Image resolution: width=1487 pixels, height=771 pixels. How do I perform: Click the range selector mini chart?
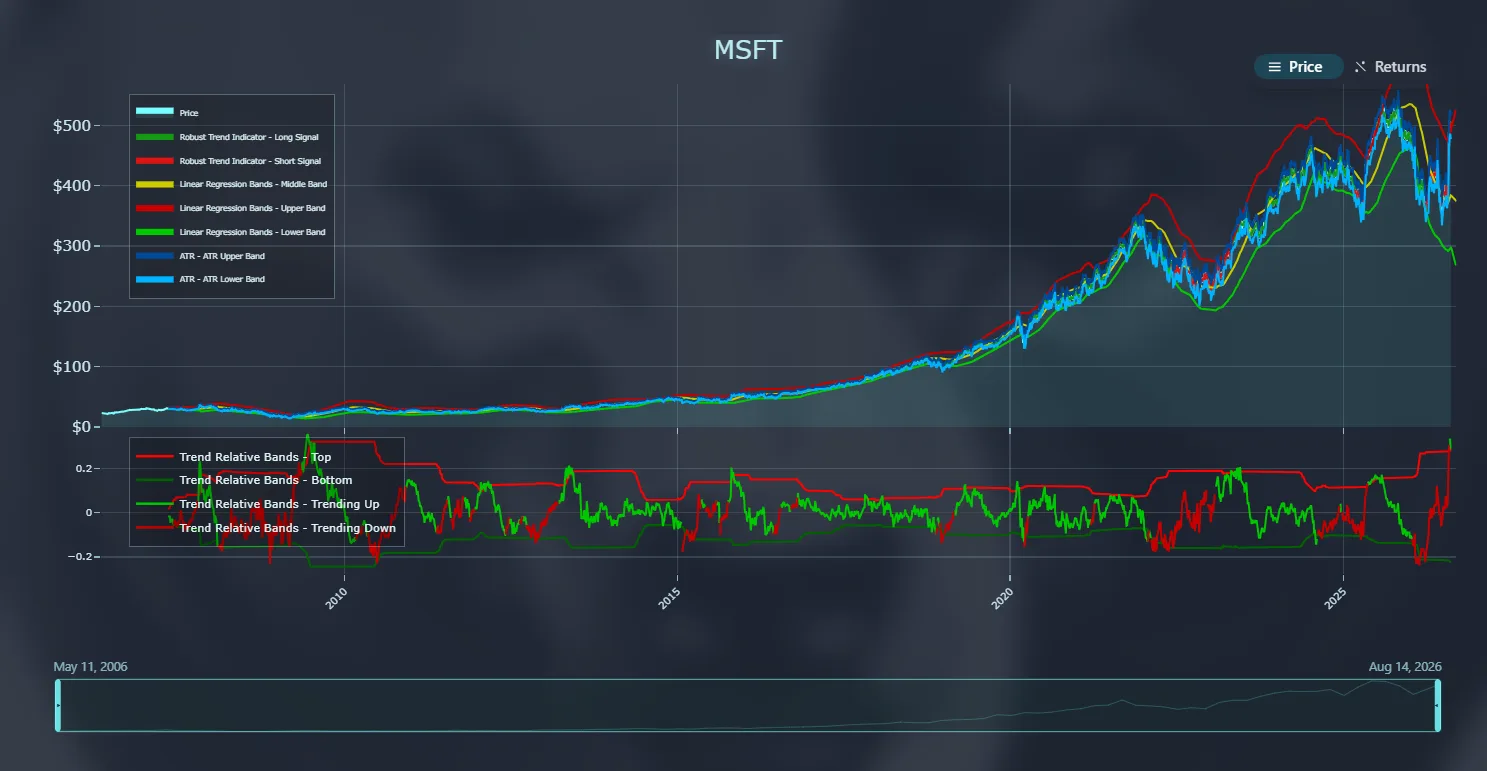point(748,705)
